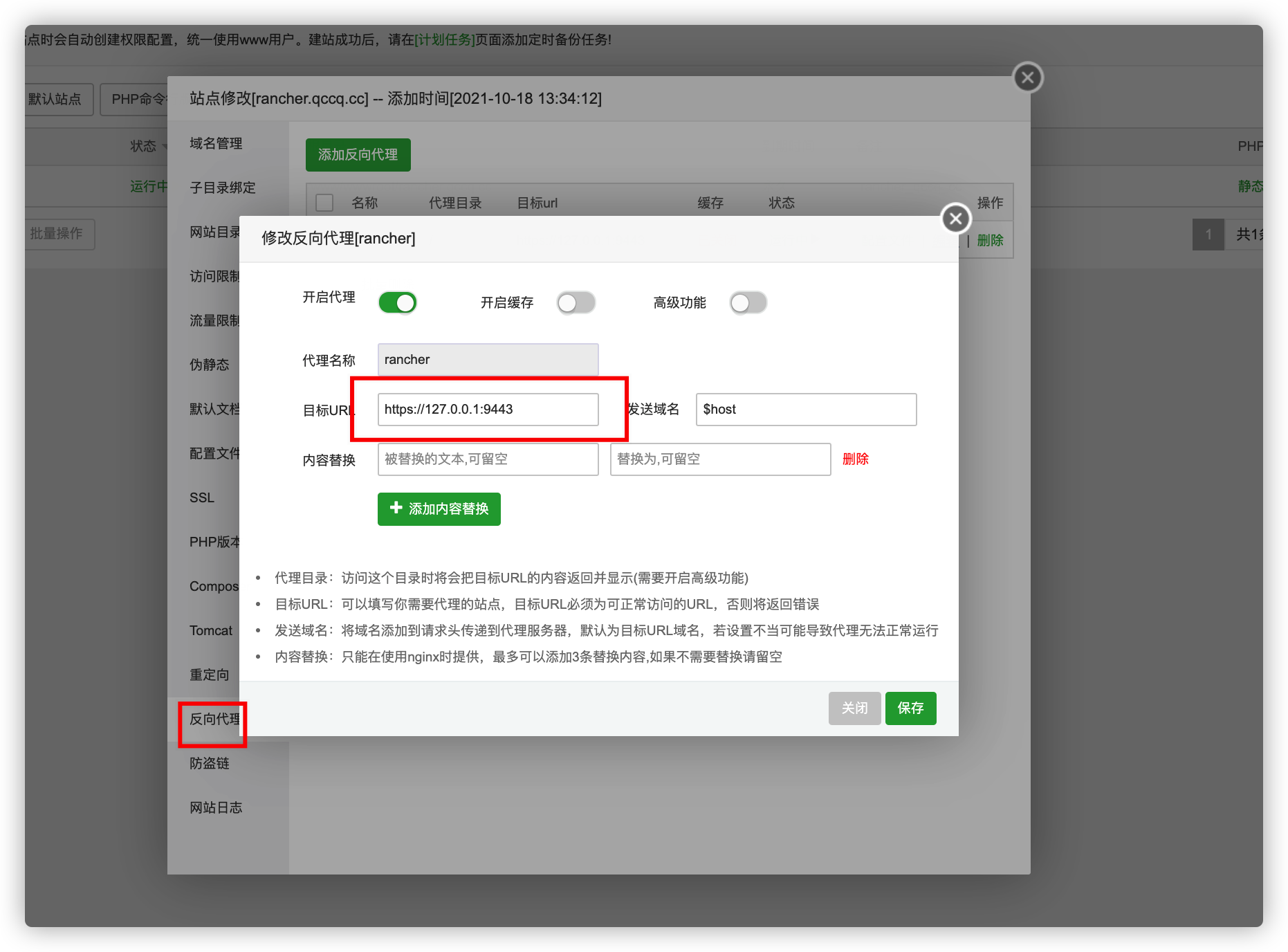Open the PHP版本 sidebar tab
Viewport: 1288px width, 952px height.
214,542
